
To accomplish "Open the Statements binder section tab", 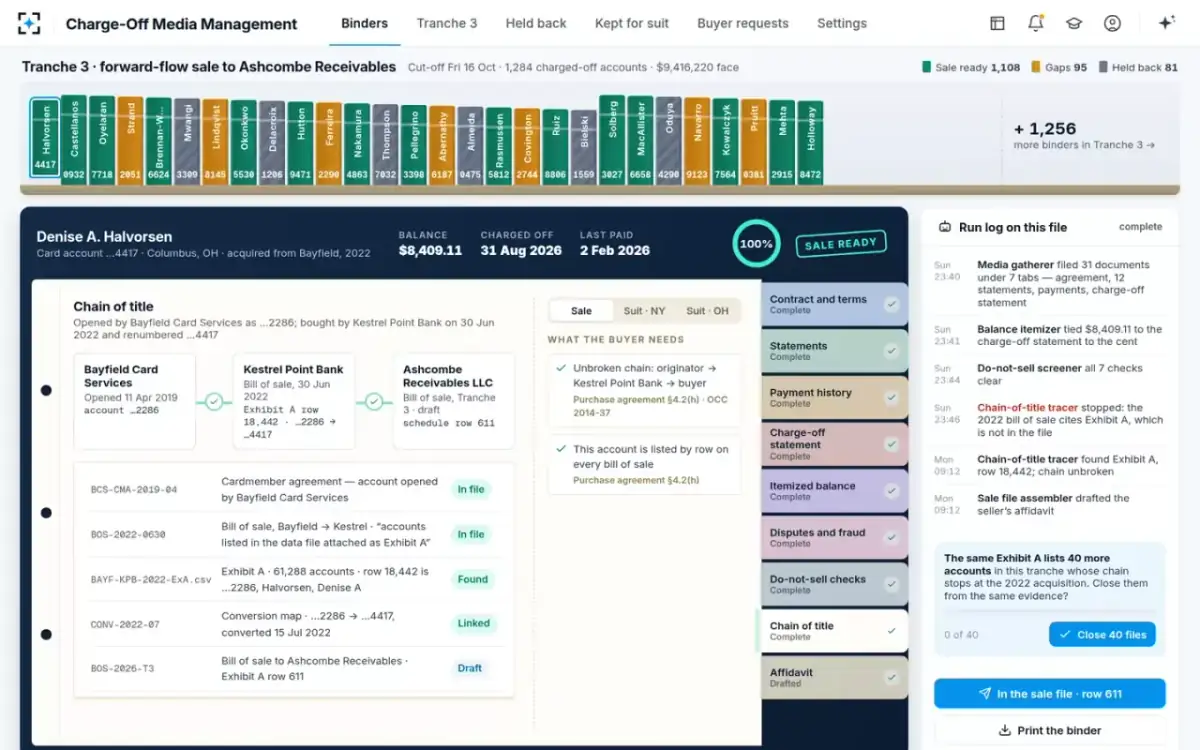I will pos(833,351).
